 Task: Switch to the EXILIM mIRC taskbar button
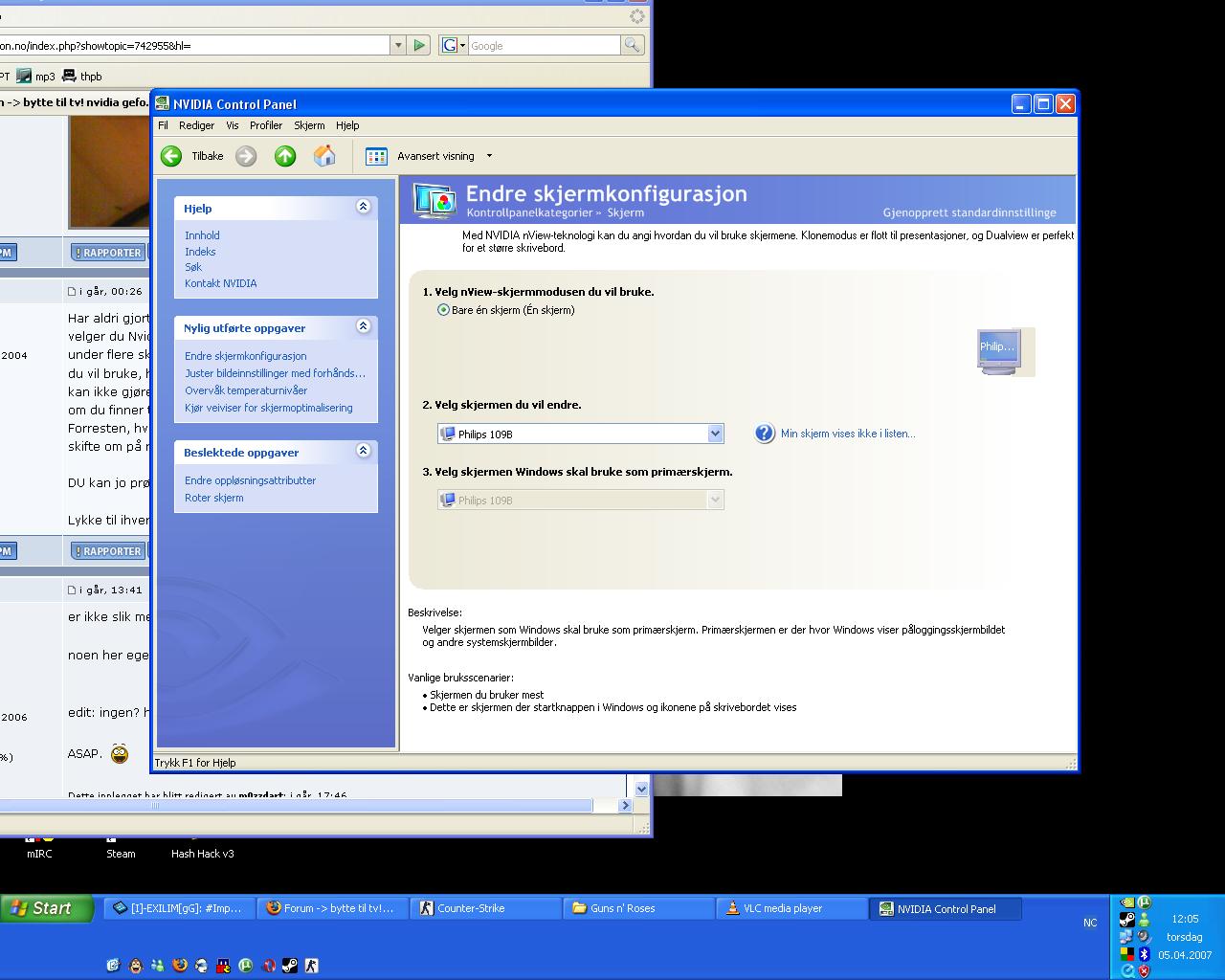179,908
